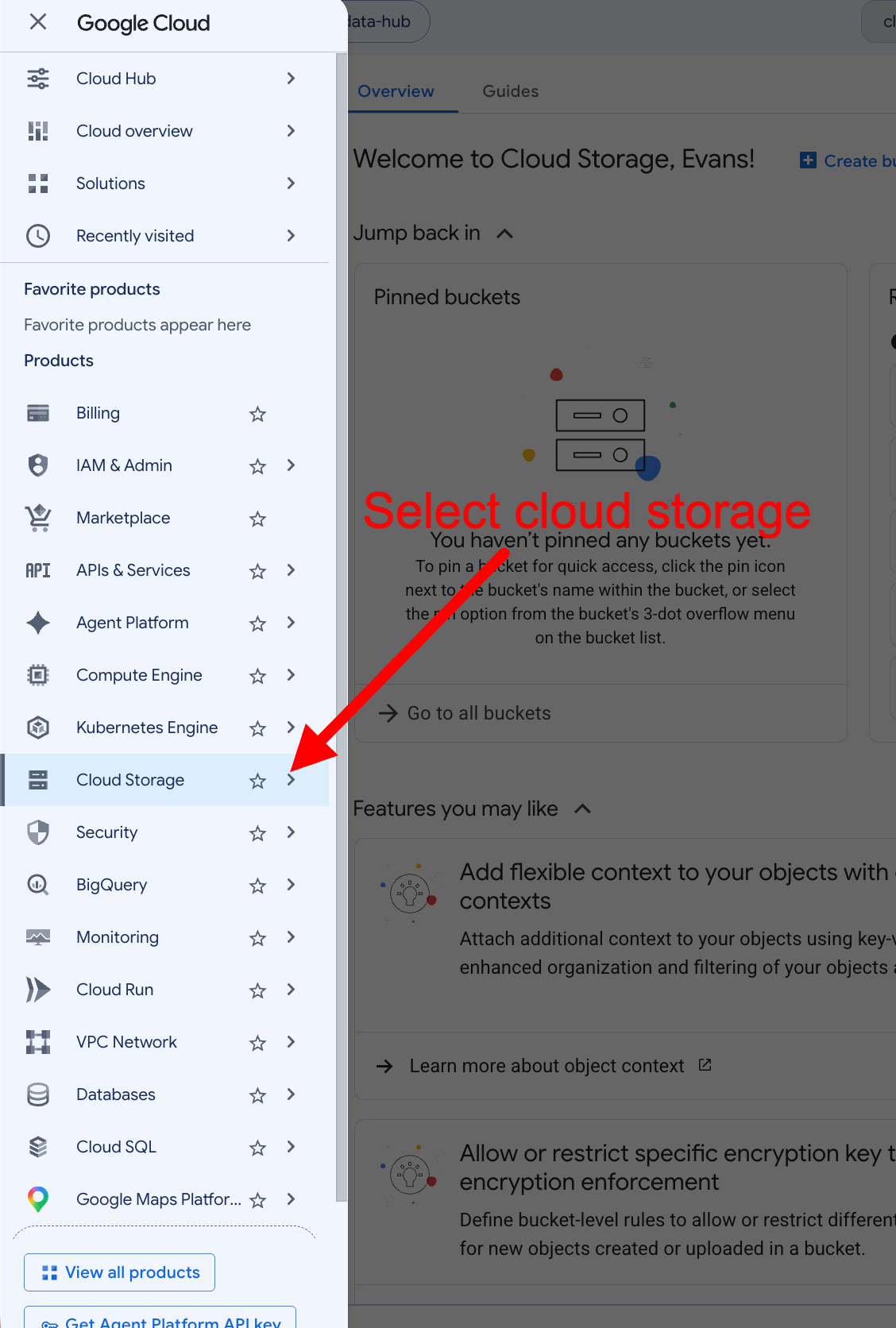Click the Google Cloud logo text

tap(144, 23)
